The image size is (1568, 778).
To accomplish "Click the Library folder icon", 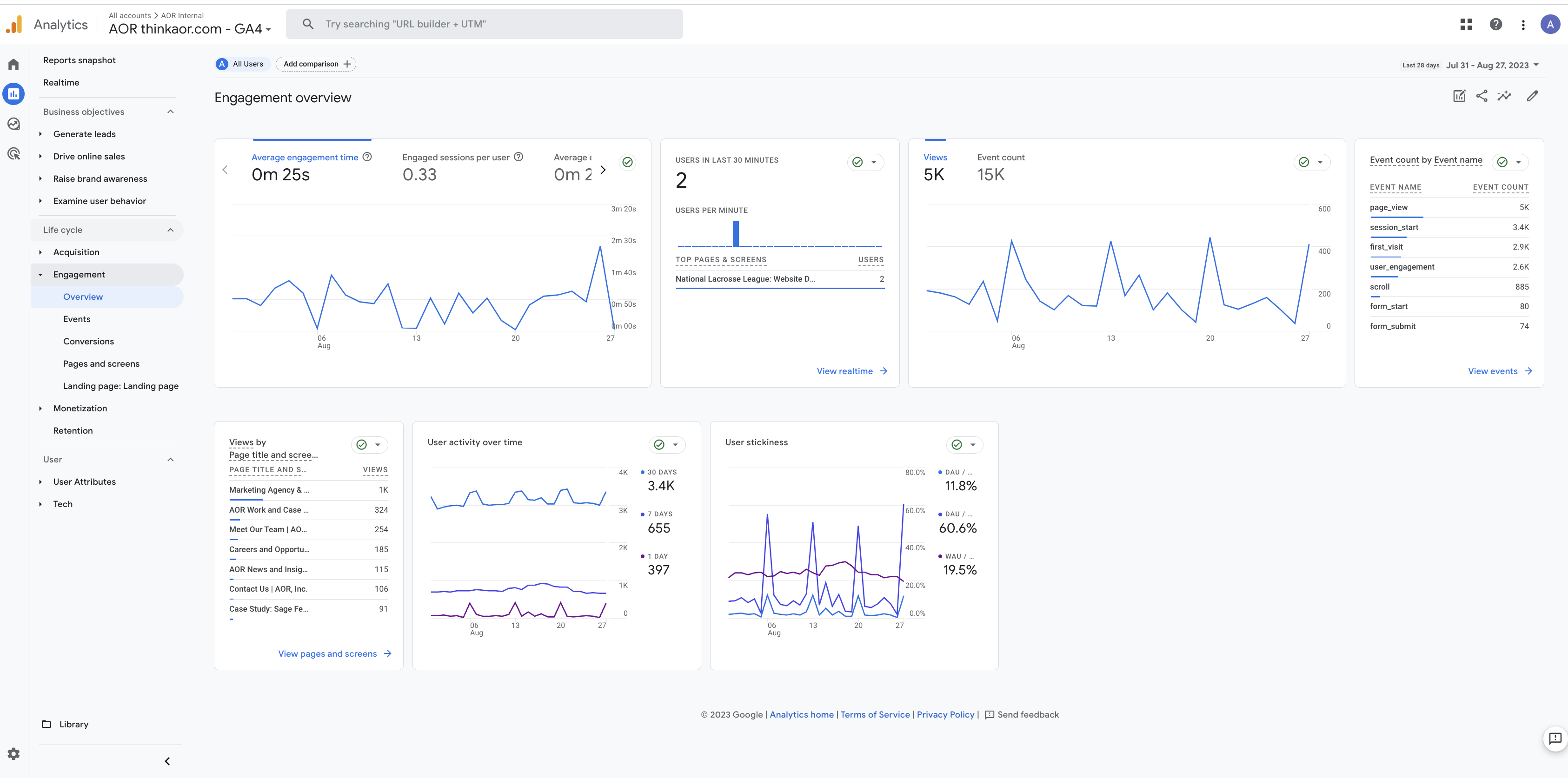I will (x=46, y=724).
